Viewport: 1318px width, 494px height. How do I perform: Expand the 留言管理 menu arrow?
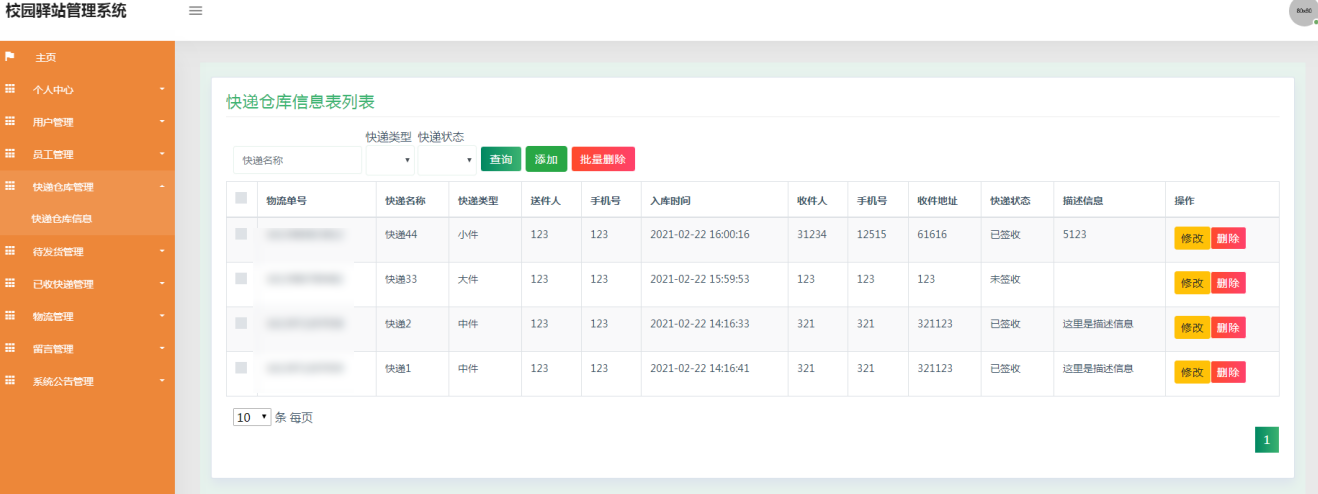tap(162, 349)
